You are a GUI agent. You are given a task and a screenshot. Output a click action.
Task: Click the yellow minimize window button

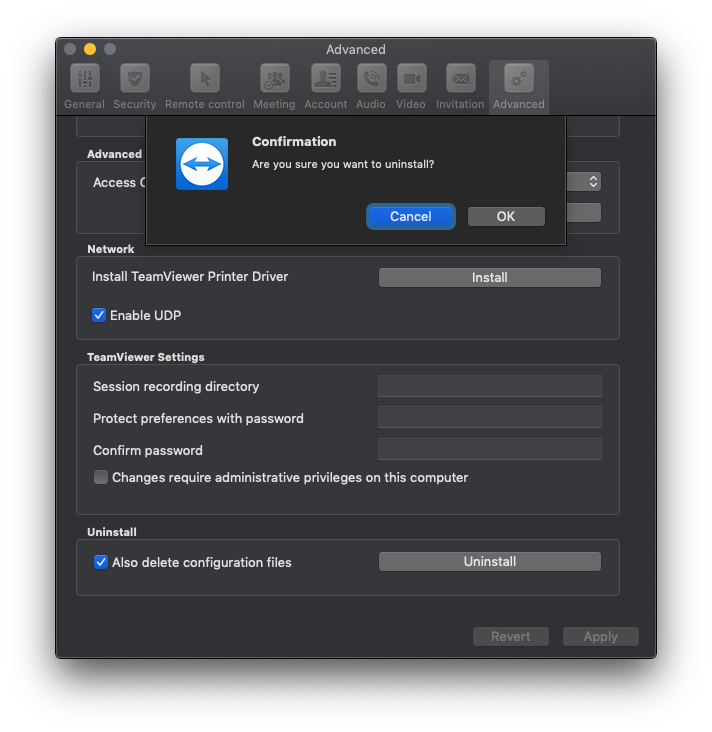click(90, 49)
